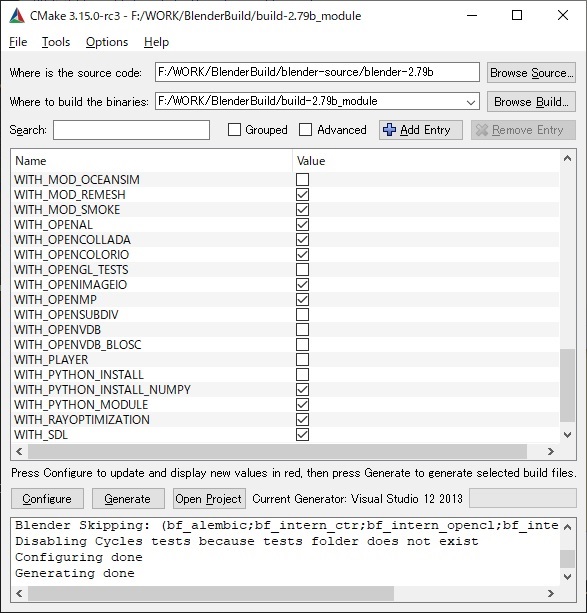Open the File menu
The height and width of the screenshot is (613, 587).
18,42
